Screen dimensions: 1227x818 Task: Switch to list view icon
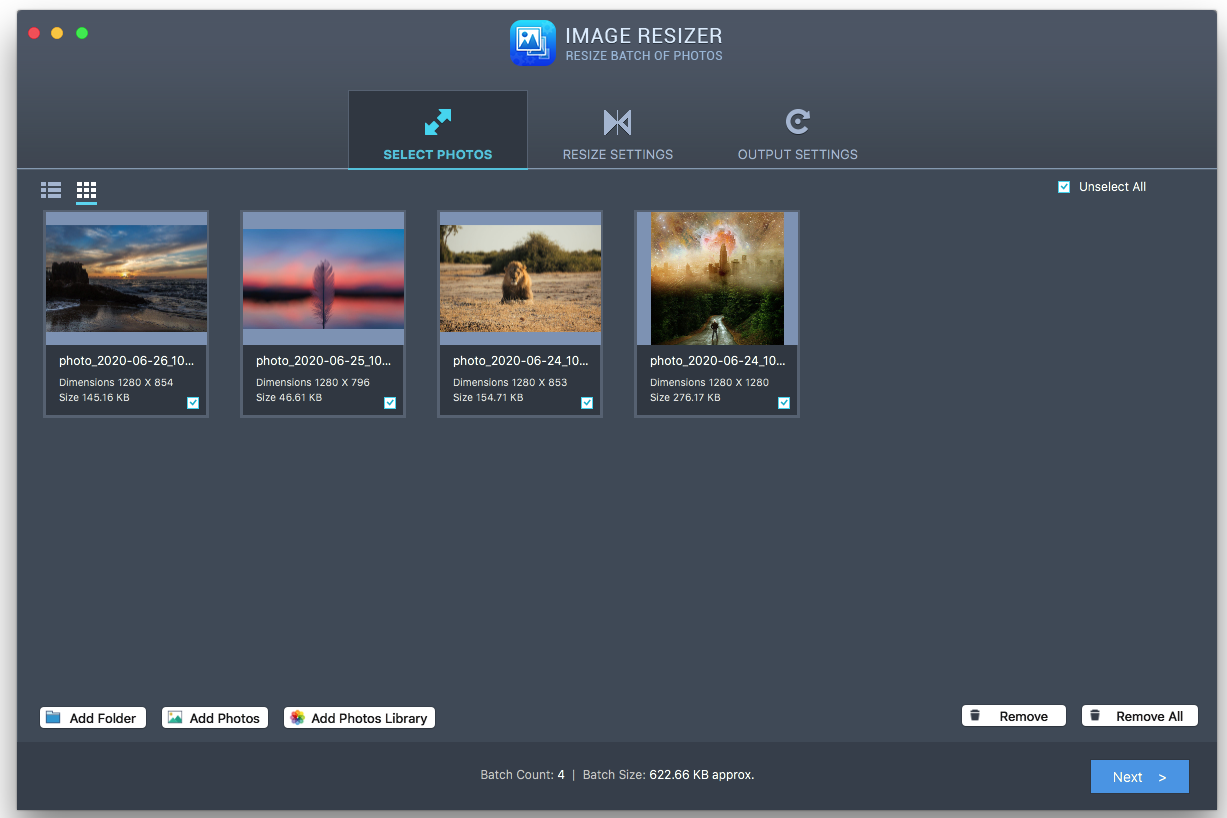(51, 189)
